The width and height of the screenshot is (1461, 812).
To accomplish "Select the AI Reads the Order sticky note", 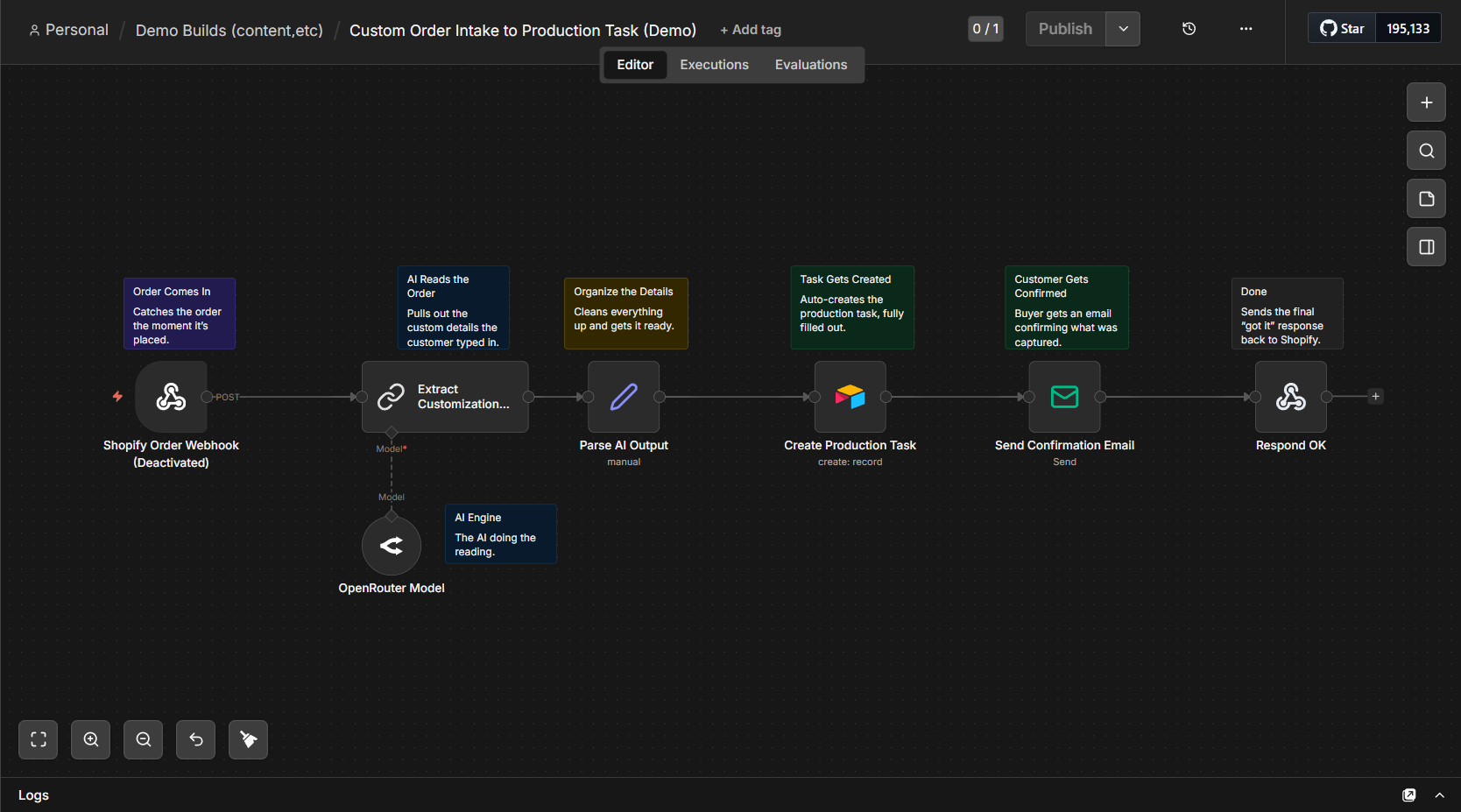I will (x=453, y=308).
